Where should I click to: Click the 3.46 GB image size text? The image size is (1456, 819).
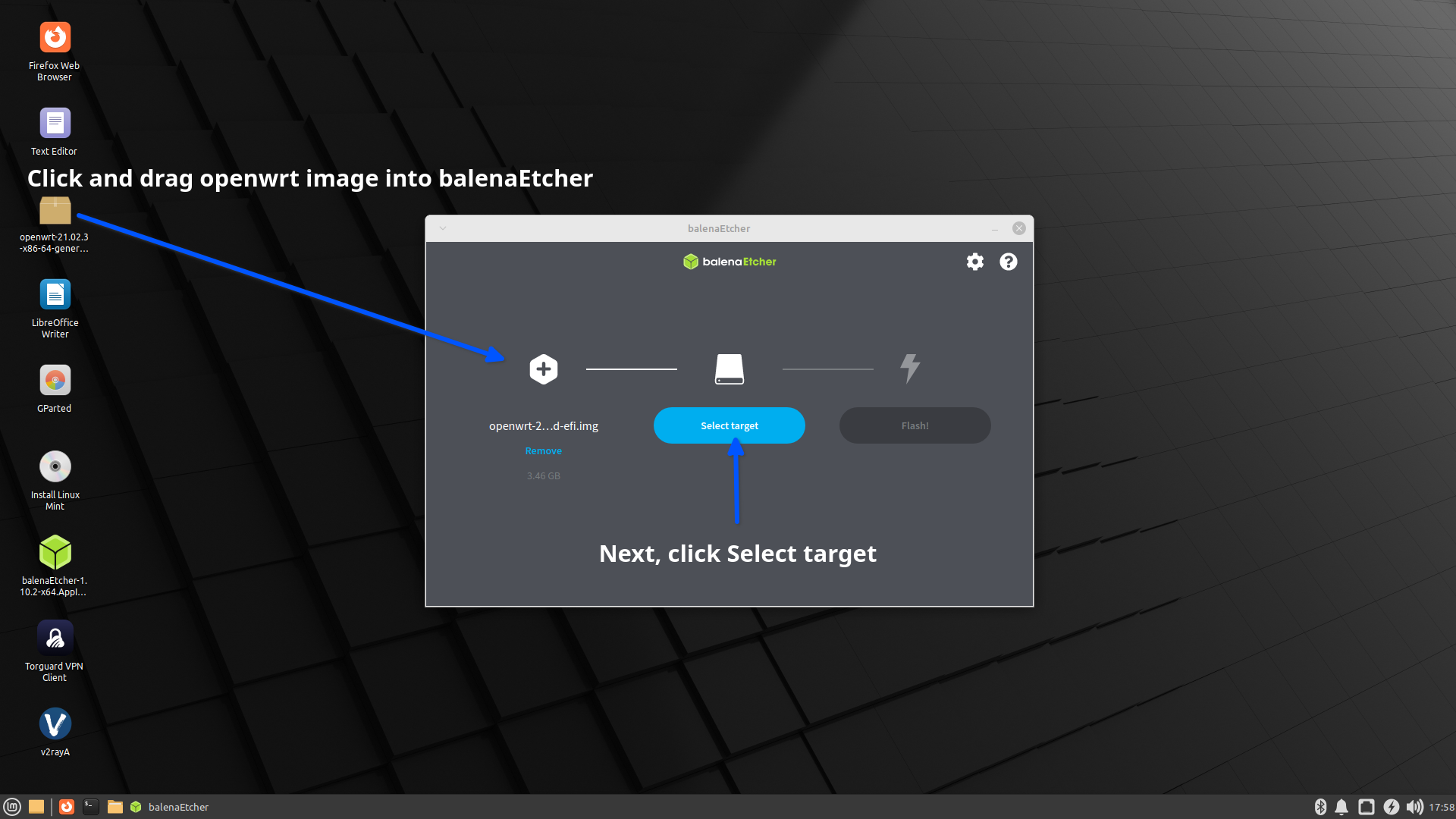click(544, 475)
